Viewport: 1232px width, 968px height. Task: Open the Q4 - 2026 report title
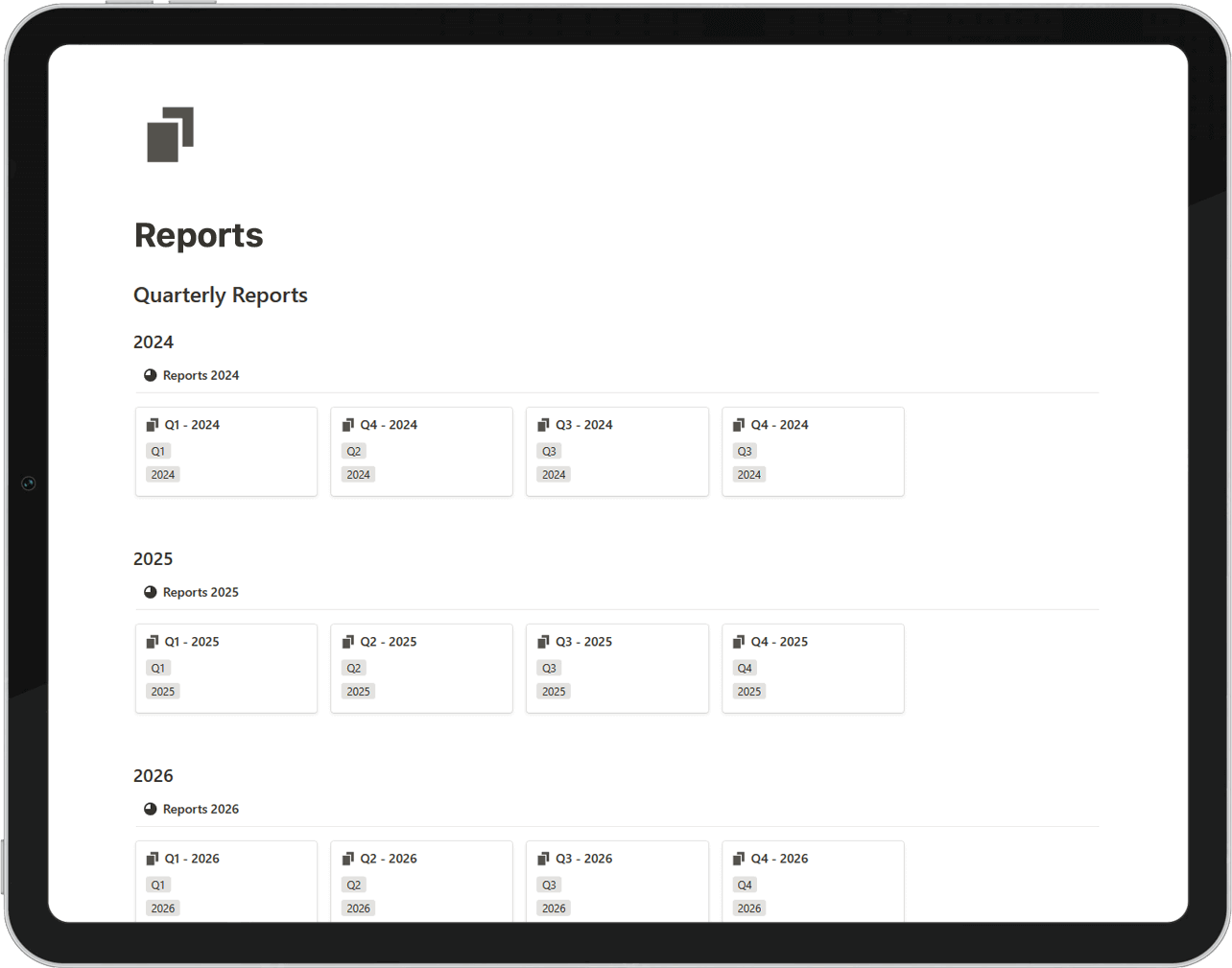tap(779, 859)
